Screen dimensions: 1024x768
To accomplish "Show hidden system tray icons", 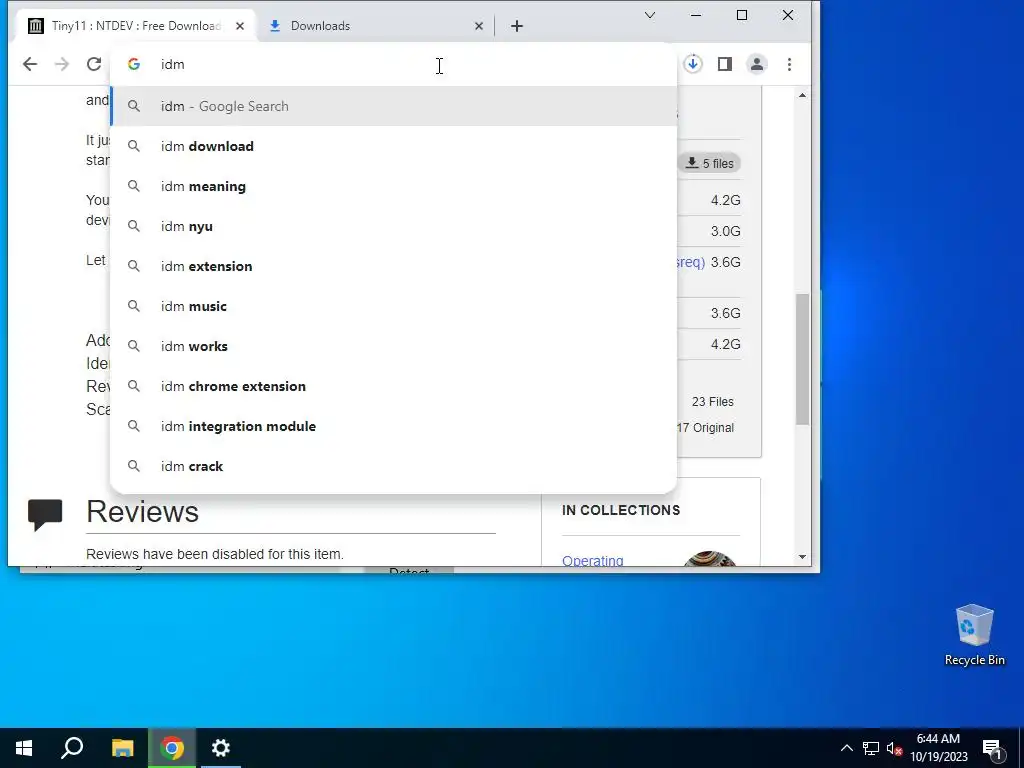I will (846, 748).
